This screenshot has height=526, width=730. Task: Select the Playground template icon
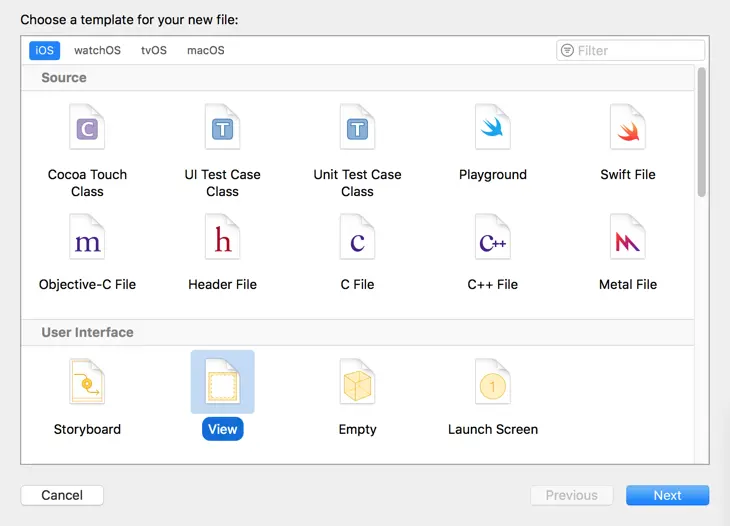pyautogui.click(x=492, y=129)
